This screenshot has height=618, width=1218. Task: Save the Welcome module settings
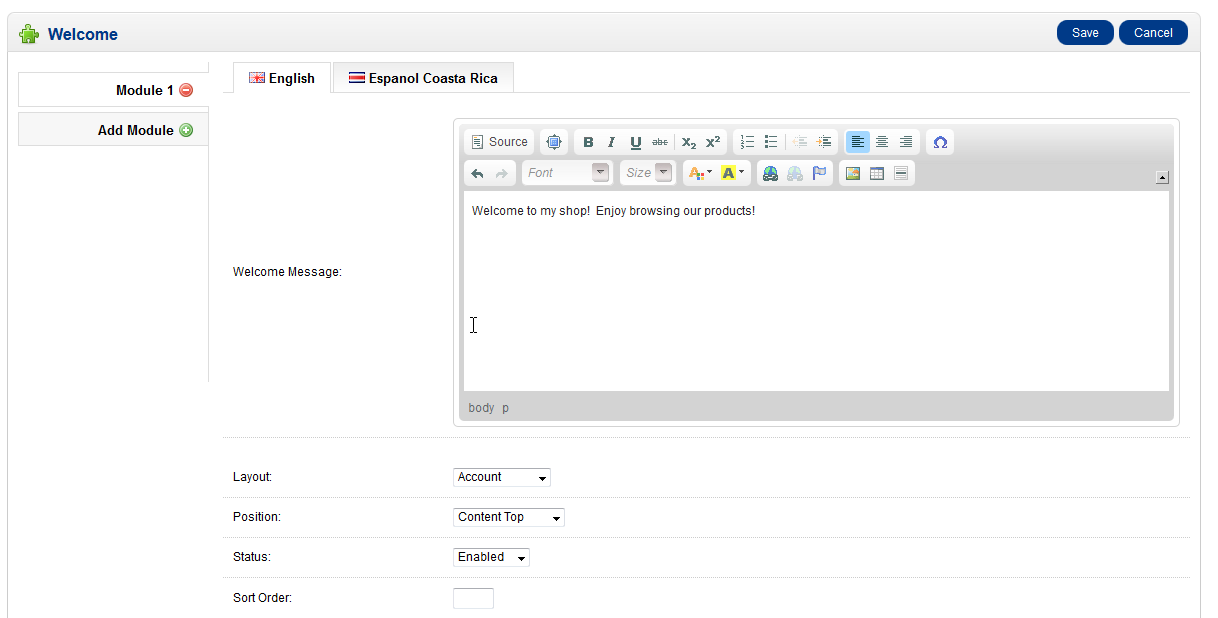click(x=1085, y=33)
